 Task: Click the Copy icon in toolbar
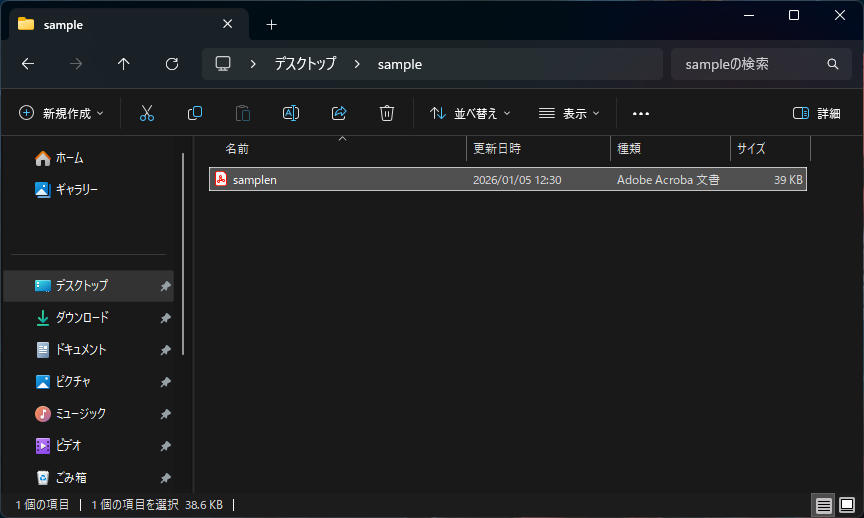[195, 113]
